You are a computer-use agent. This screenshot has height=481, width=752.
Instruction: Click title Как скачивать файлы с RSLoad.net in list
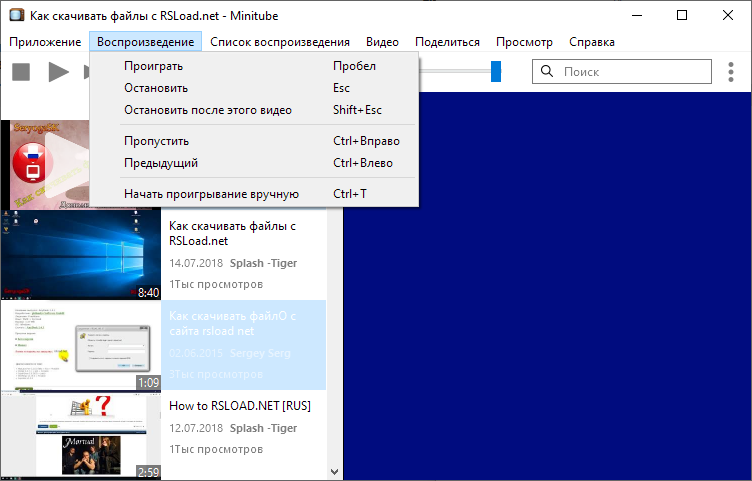pyautogui.click(x=232, y=233)
